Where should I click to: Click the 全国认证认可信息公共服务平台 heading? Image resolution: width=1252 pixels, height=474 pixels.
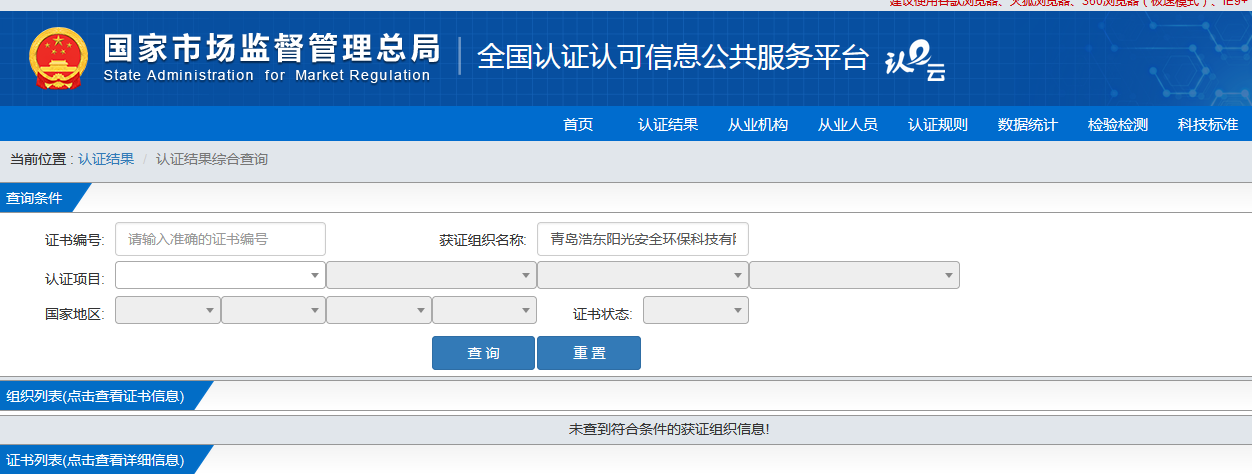[673, 57]
